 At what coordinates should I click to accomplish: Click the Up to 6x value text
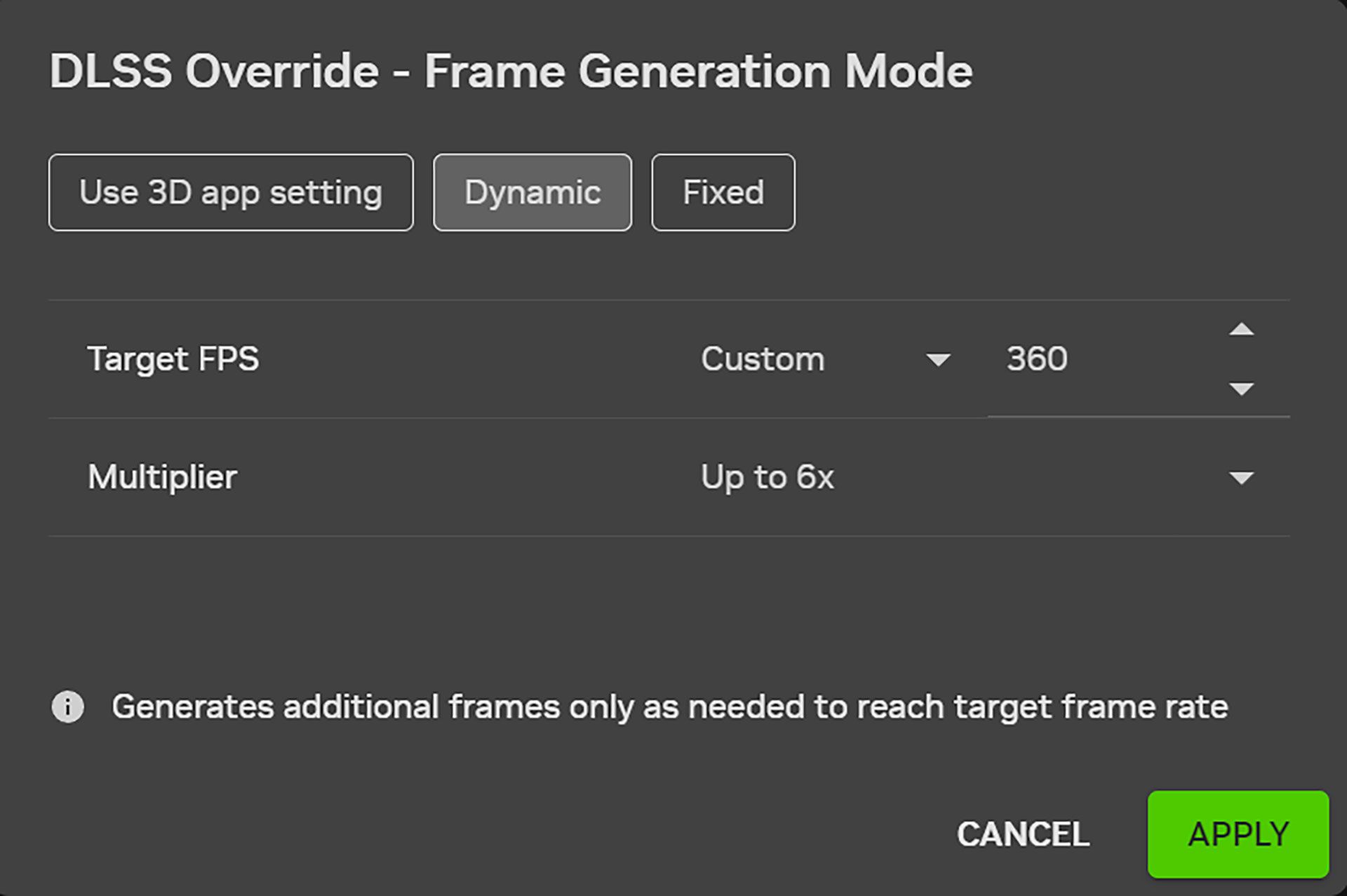click(767, 478)
